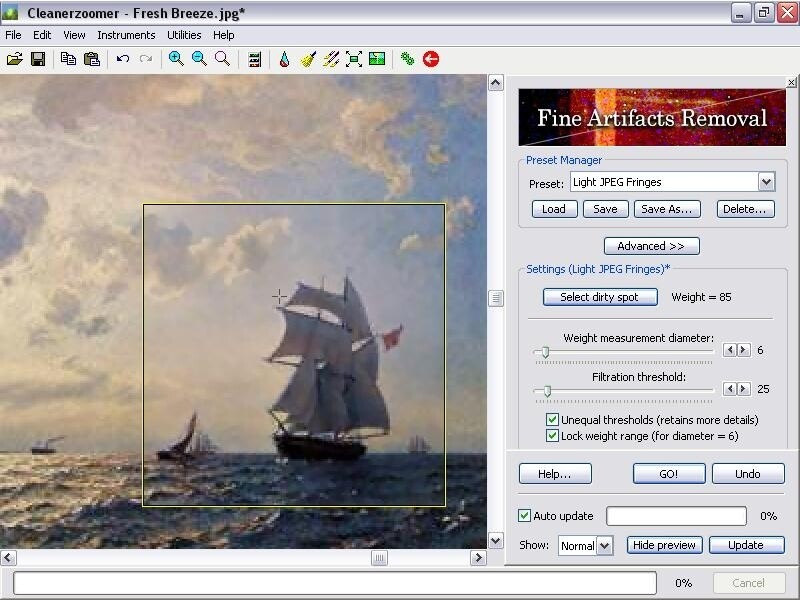The height and width of the screenshot is (600, 800).
Task: Click the paste clipboard icon
Action: [92, 59]
